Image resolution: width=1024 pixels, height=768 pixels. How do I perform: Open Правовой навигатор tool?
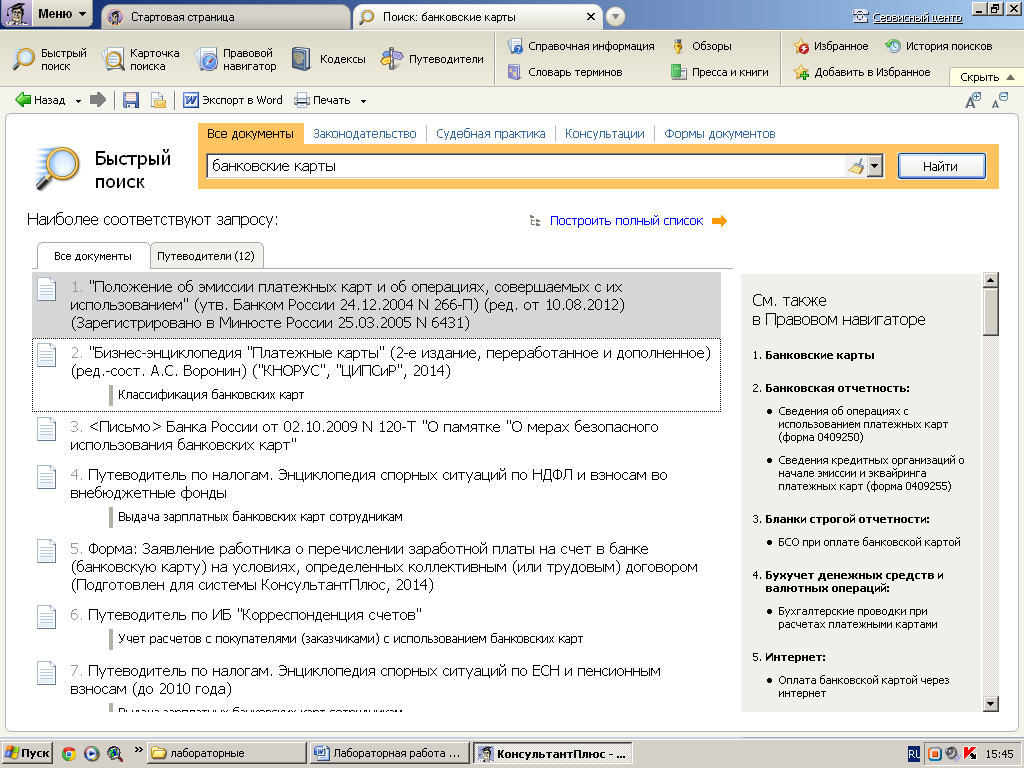(x=236, y=59)
